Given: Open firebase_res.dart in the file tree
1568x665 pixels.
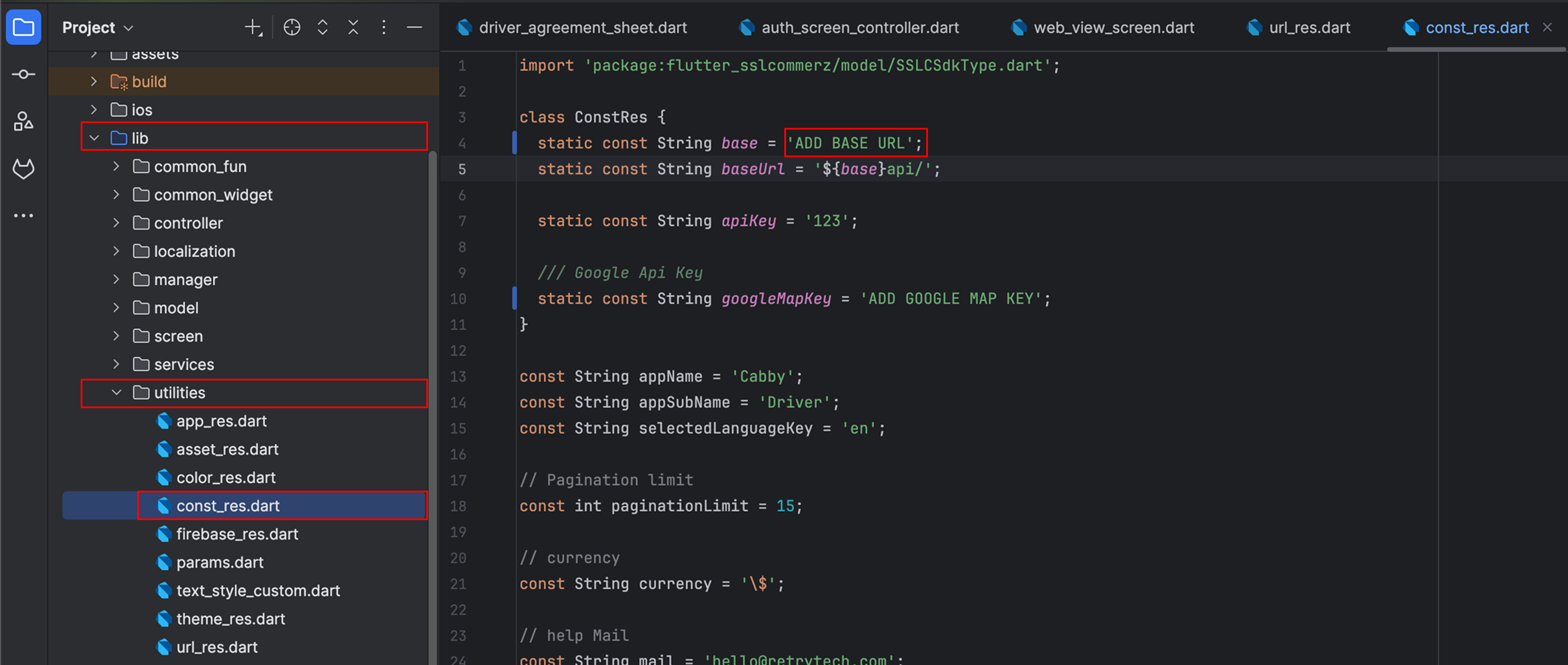Looking at the screenshot, I should point(237,534).
